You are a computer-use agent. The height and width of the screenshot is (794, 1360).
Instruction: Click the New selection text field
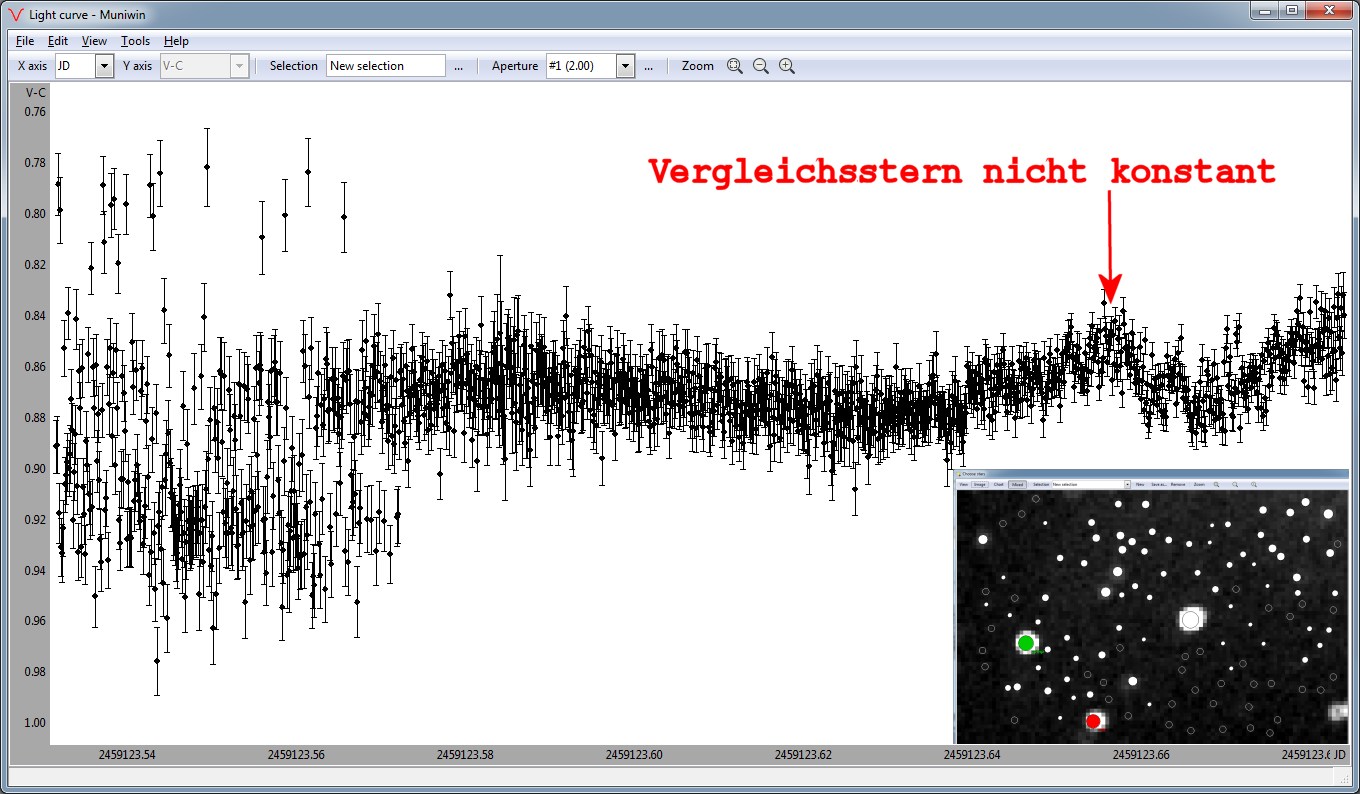click(x=385, y=66)
